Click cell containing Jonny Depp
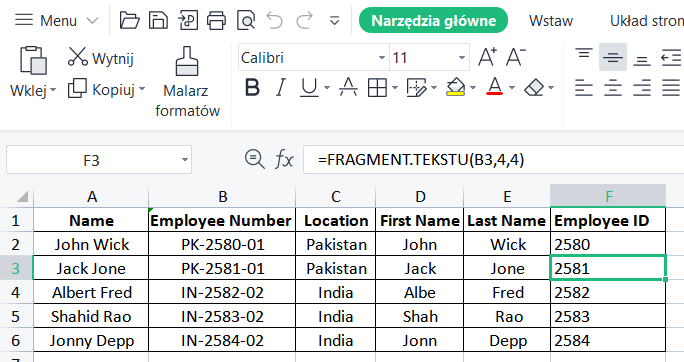The width and height of the screenshot is (684, 362). (x=91, y=340)
